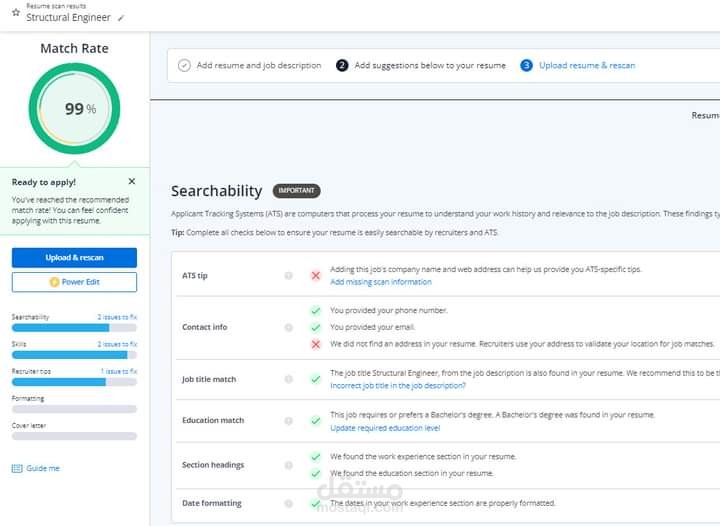Click the Contact info row label
Viewport: 720px width, 526px height.
(204, 327)
